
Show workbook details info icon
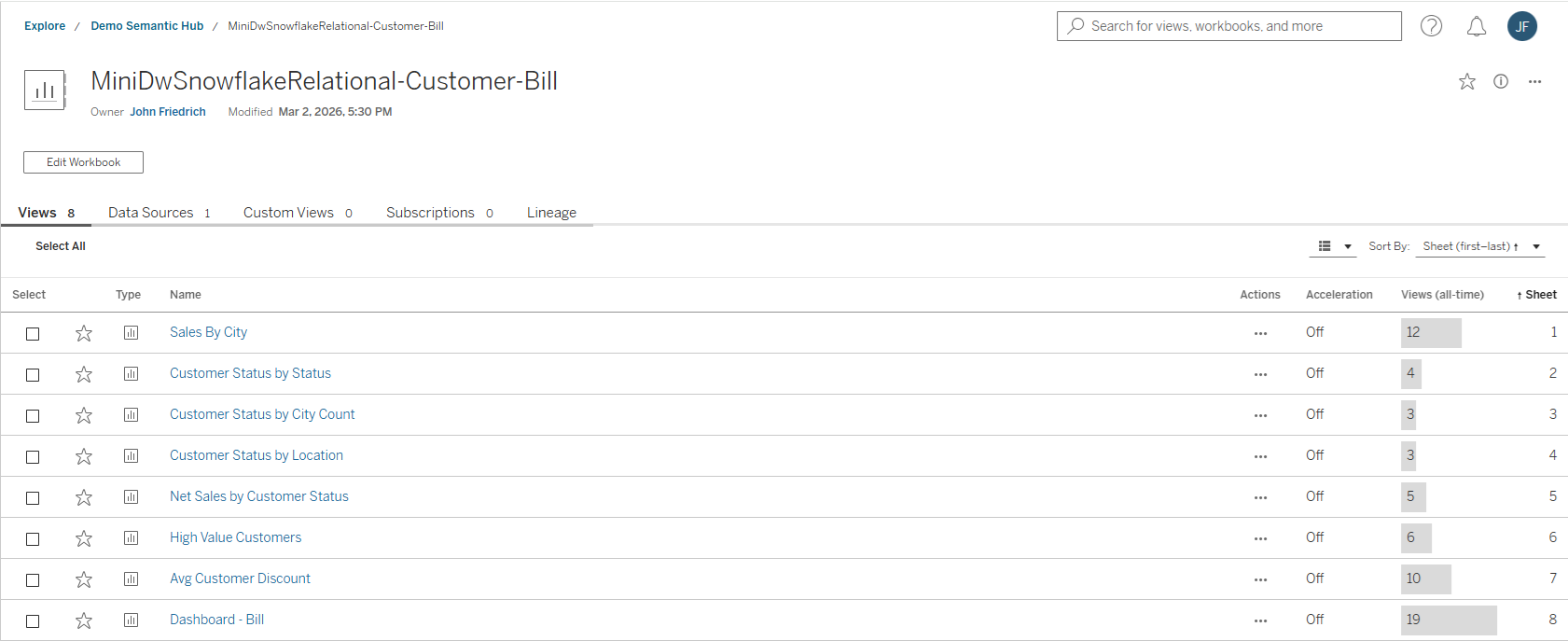click(1501, 82)
